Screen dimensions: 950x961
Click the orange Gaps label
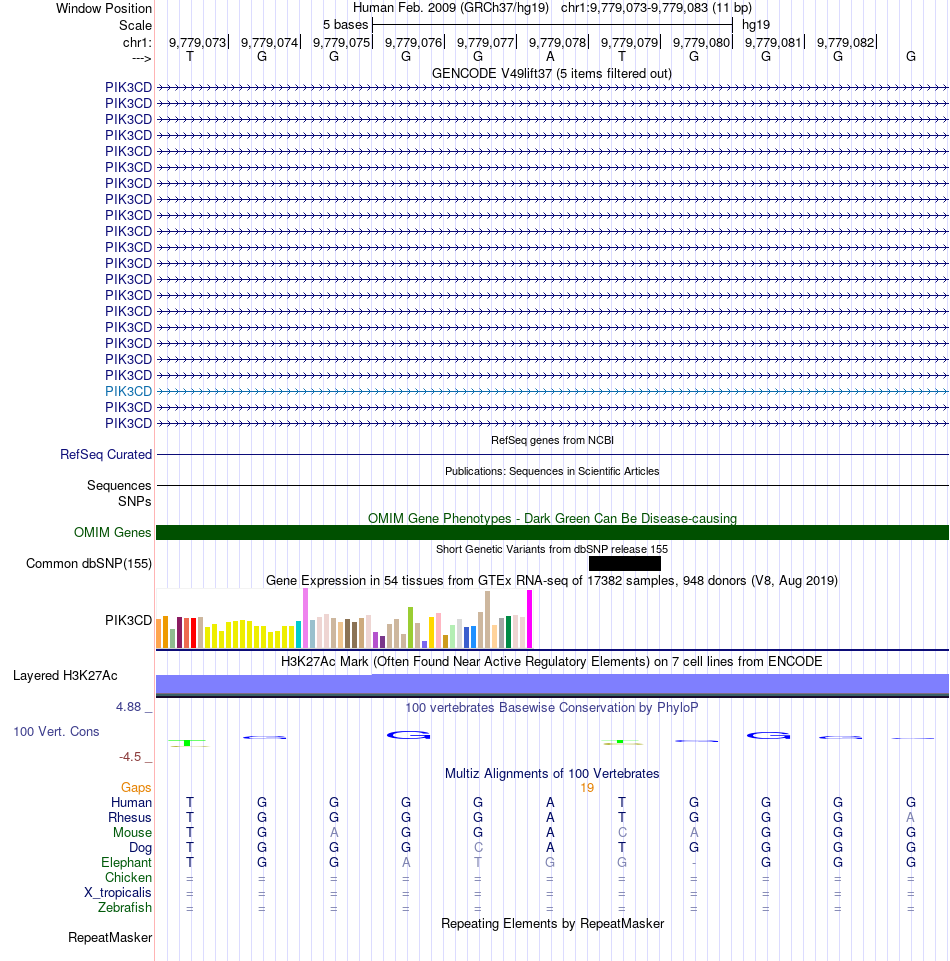pos(136,787)
